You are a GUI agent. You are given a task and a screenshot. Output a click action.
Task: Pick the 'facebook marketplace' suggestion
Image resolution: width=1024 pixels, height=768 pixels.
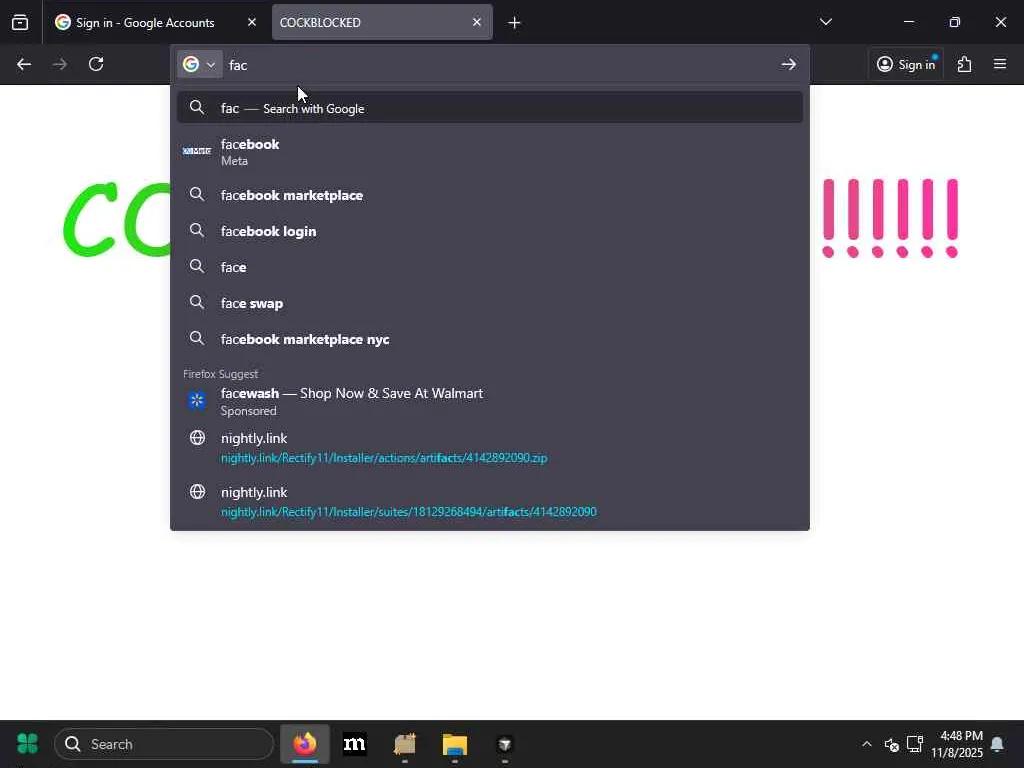pos(490,195)
